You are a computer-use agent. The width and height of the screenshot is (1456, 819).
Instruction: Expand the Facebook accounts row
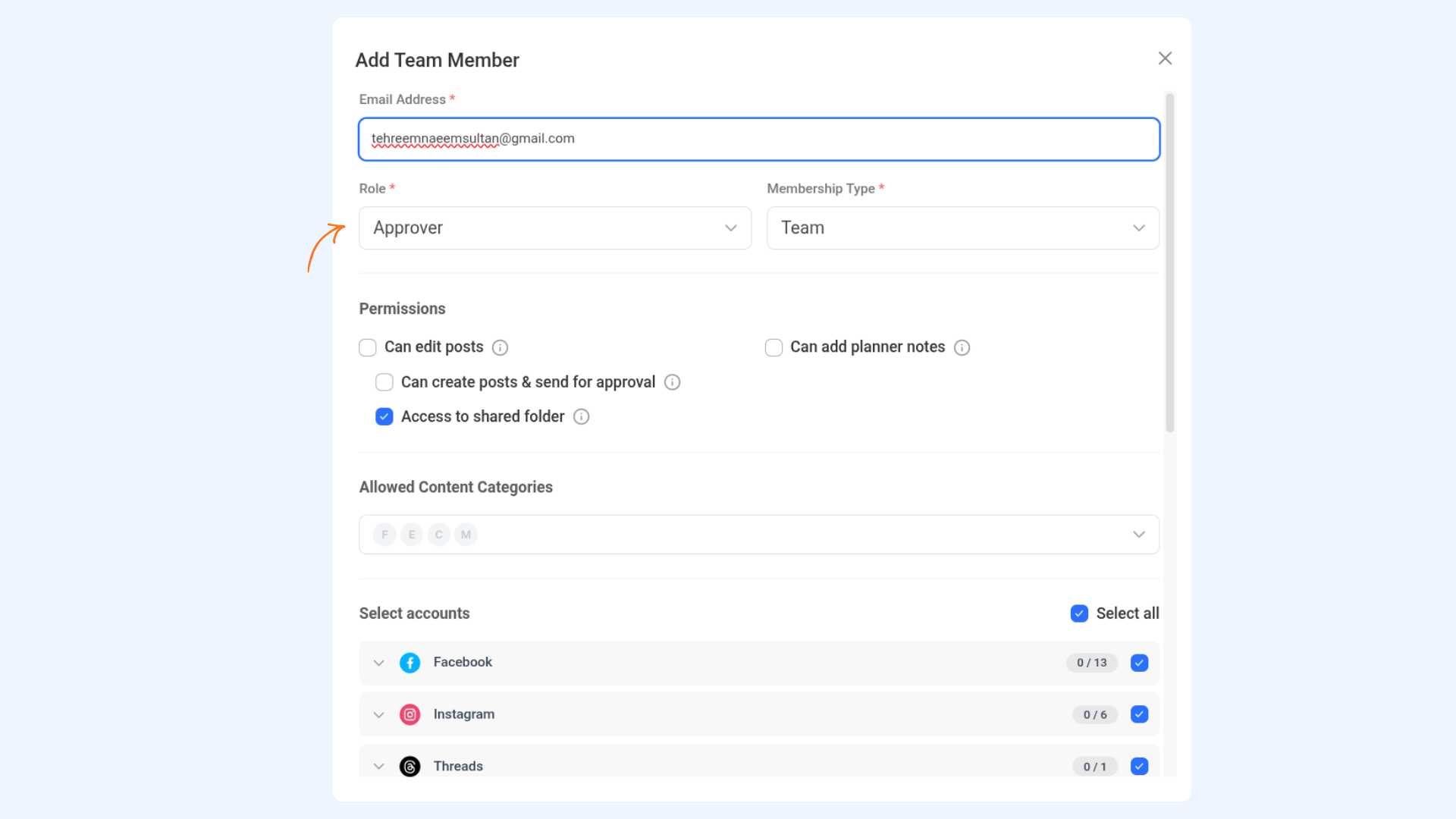378,663
